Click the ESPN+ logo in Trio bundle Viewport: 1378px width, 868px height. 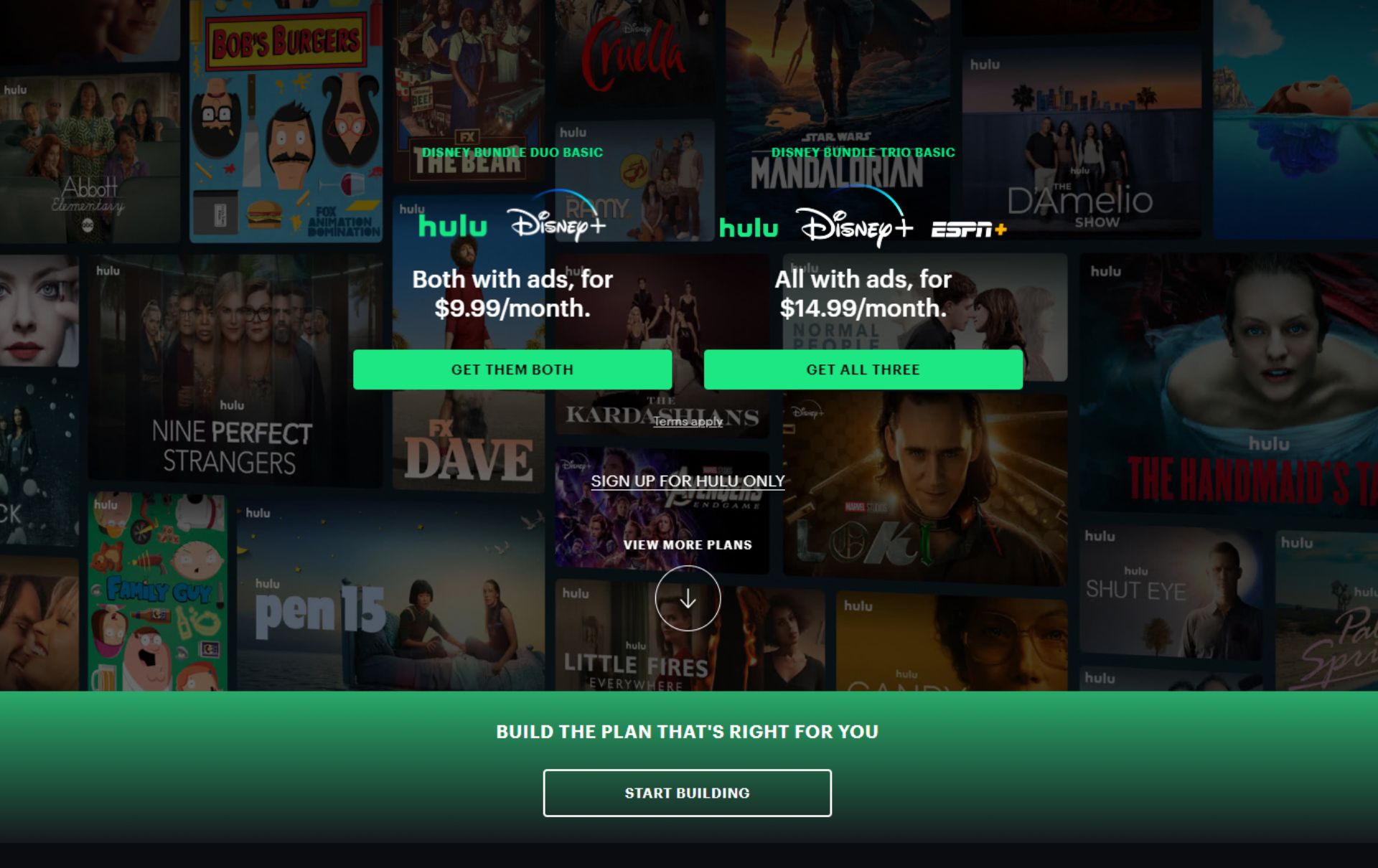point(969,230)
